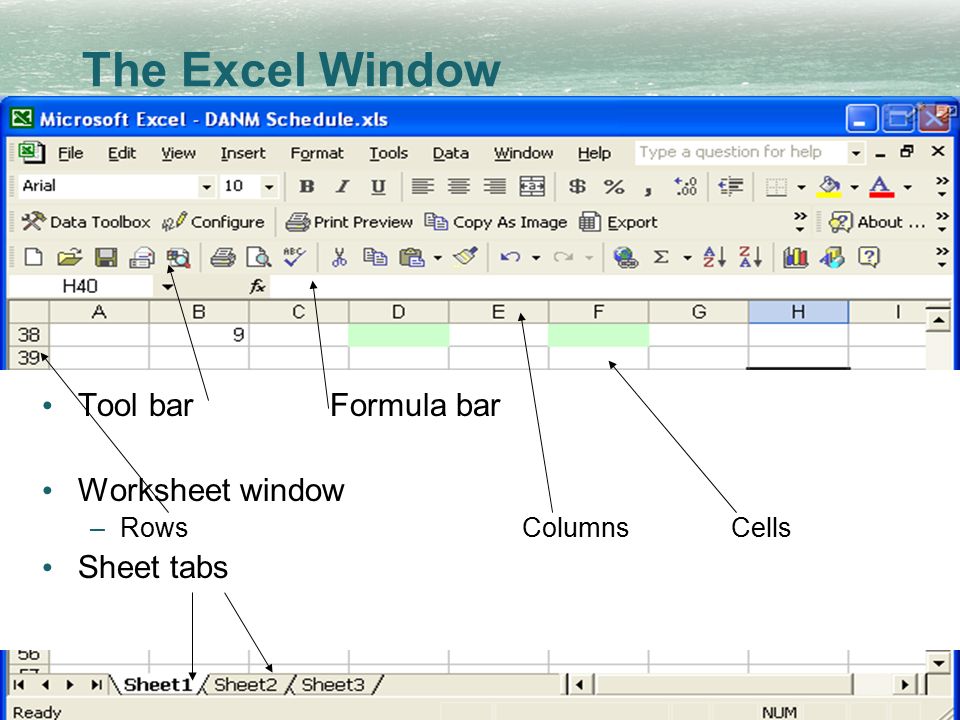Image resolution: width=960 pixels, height=720 pixels.
Task: Toggle Bold formatting
Action: coord(307,186)
